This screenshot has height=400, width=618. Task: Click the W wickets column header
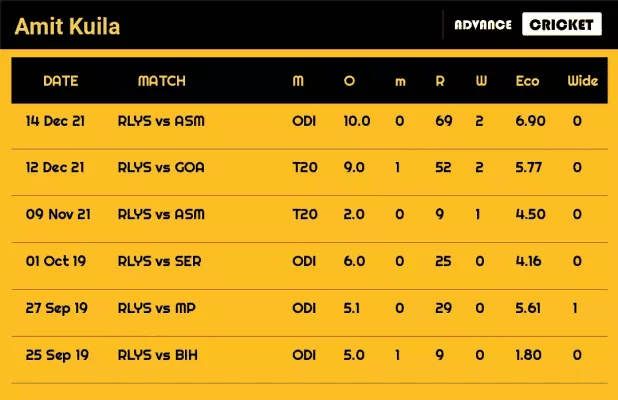[x=481, y=81]
